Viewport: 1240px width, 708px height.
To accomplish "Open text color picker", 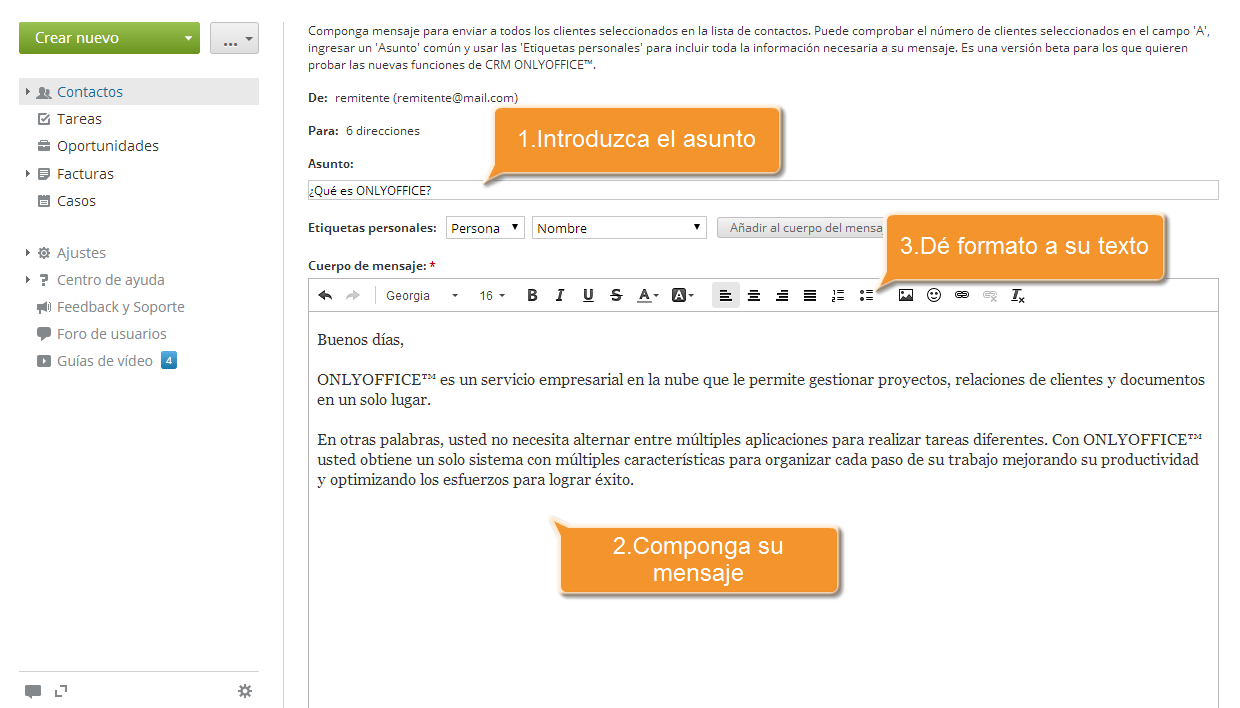I will (648, 295).
